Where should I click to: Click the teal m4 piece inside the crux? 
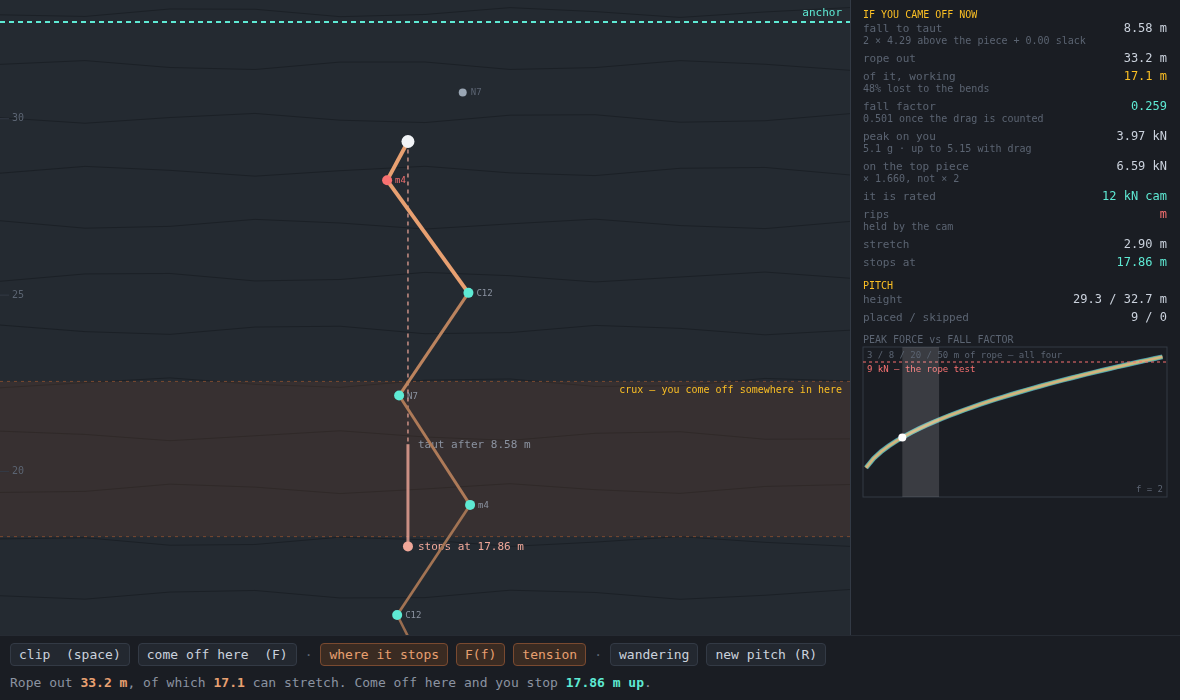coord(470,505)
